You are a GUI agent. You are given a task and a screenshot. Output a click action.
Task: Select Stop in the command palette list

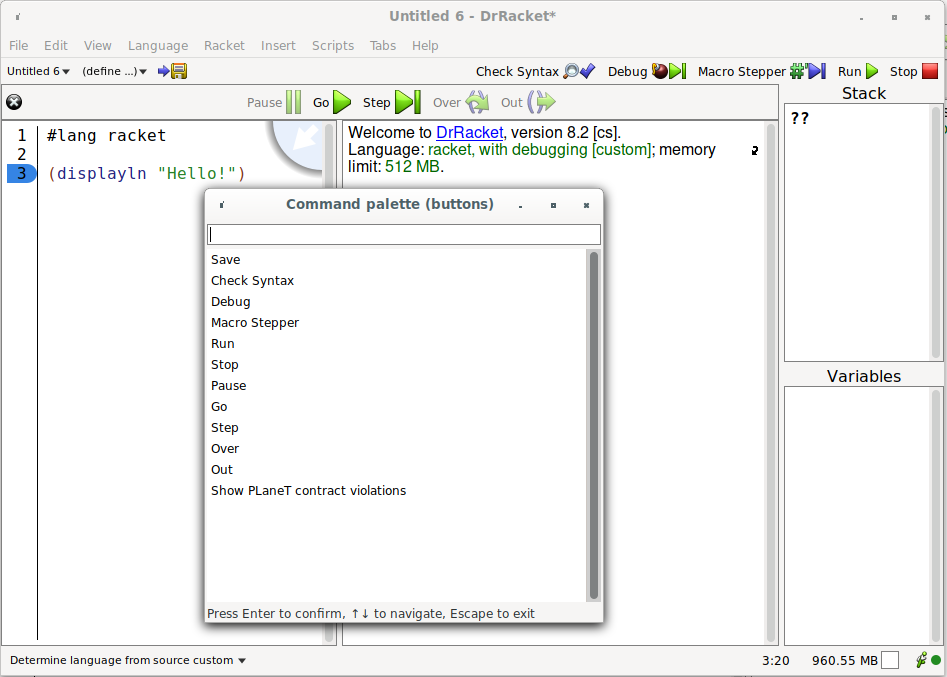click(x=396, y=365)
